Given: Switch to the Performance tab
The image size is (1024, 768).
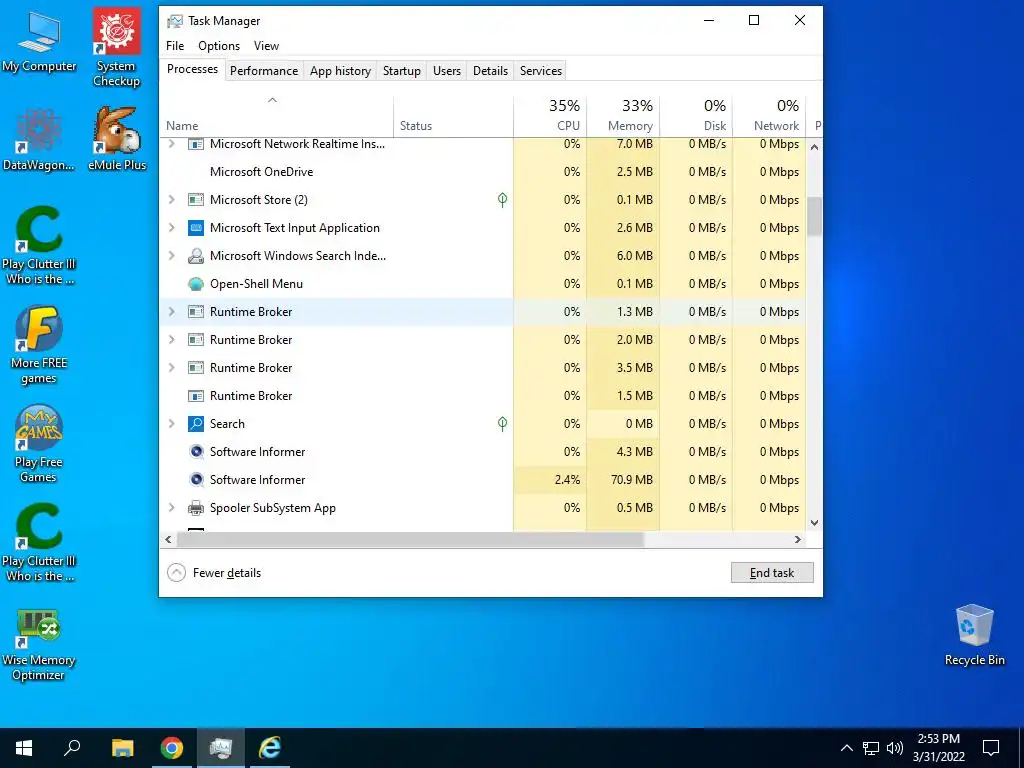Looking at the screenshot, I should coord(264,71).
